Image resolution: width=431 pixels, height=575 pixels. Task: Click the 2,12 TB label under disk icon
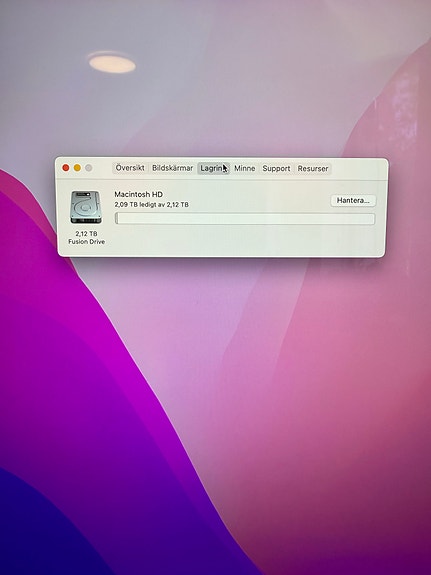tap(87, 234)
